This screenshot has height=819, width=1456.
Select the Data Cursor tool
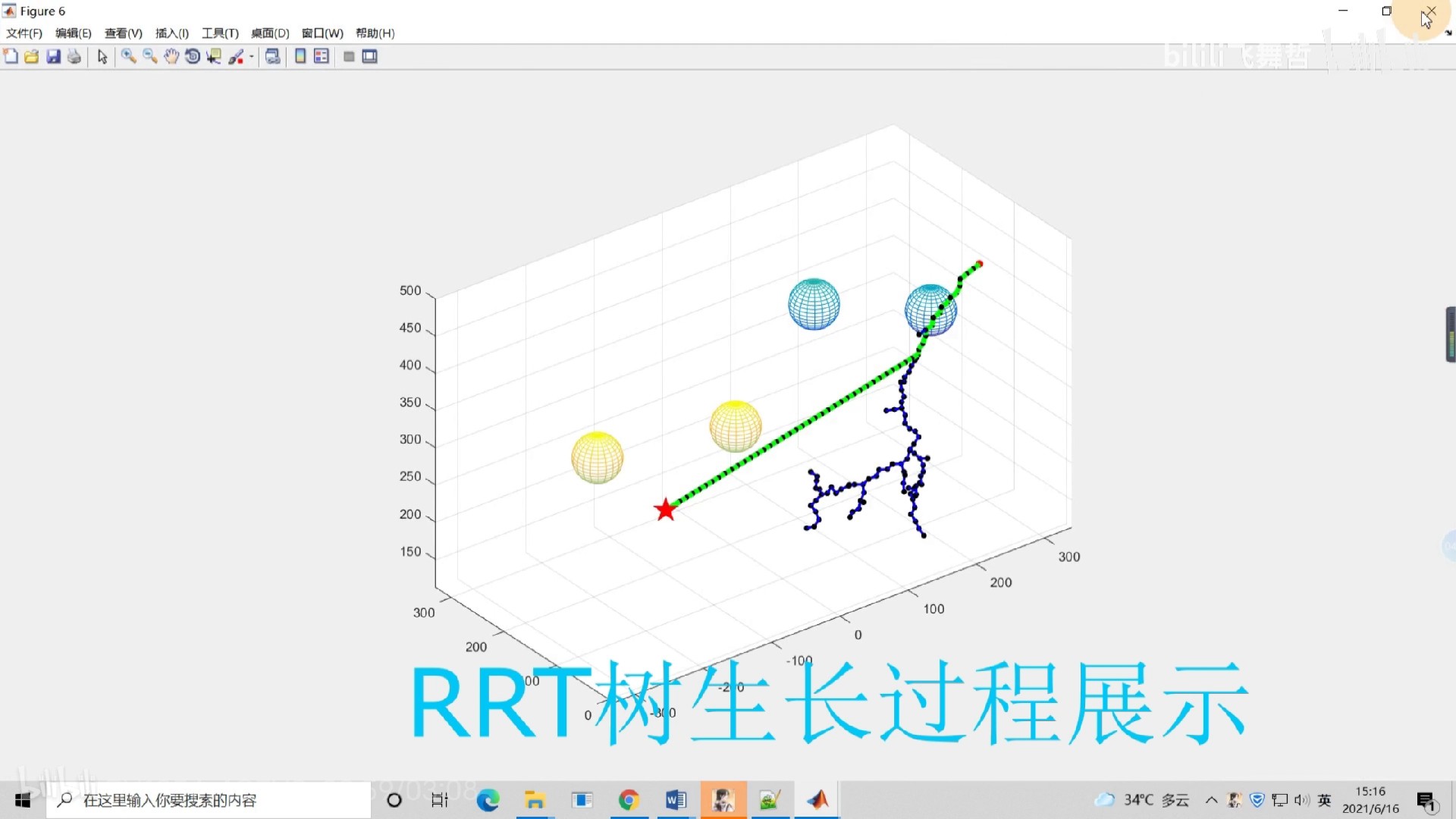tap(214, 57)
